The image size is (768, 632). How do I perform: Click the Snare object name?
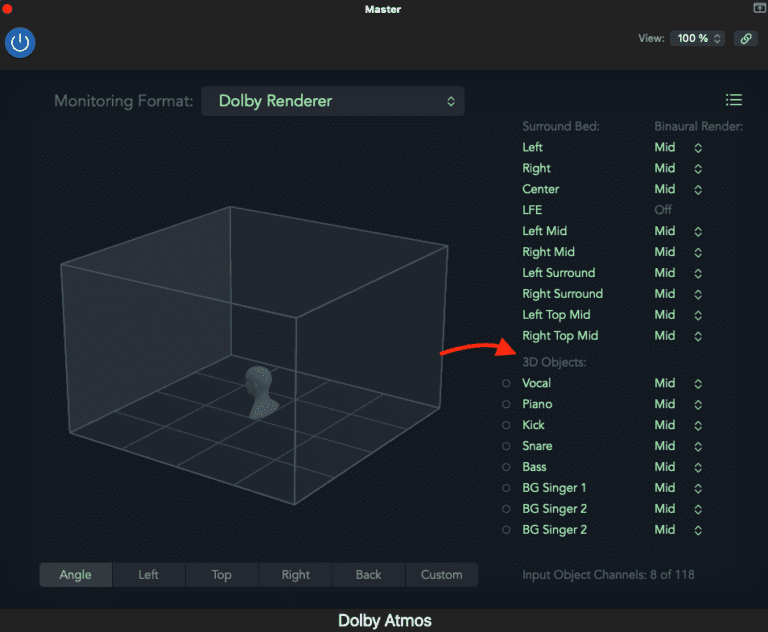537,446
